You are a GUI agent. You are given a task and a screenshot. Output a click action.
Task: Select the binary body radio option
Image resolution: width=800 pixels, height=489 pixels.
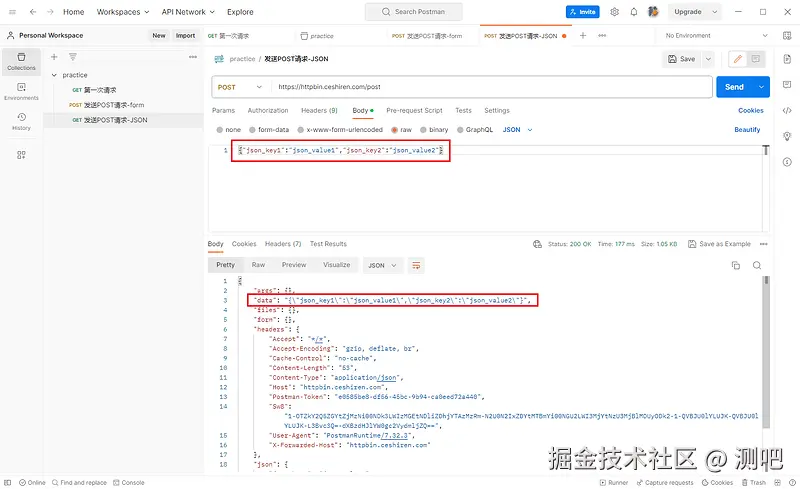tap(434, 130)
